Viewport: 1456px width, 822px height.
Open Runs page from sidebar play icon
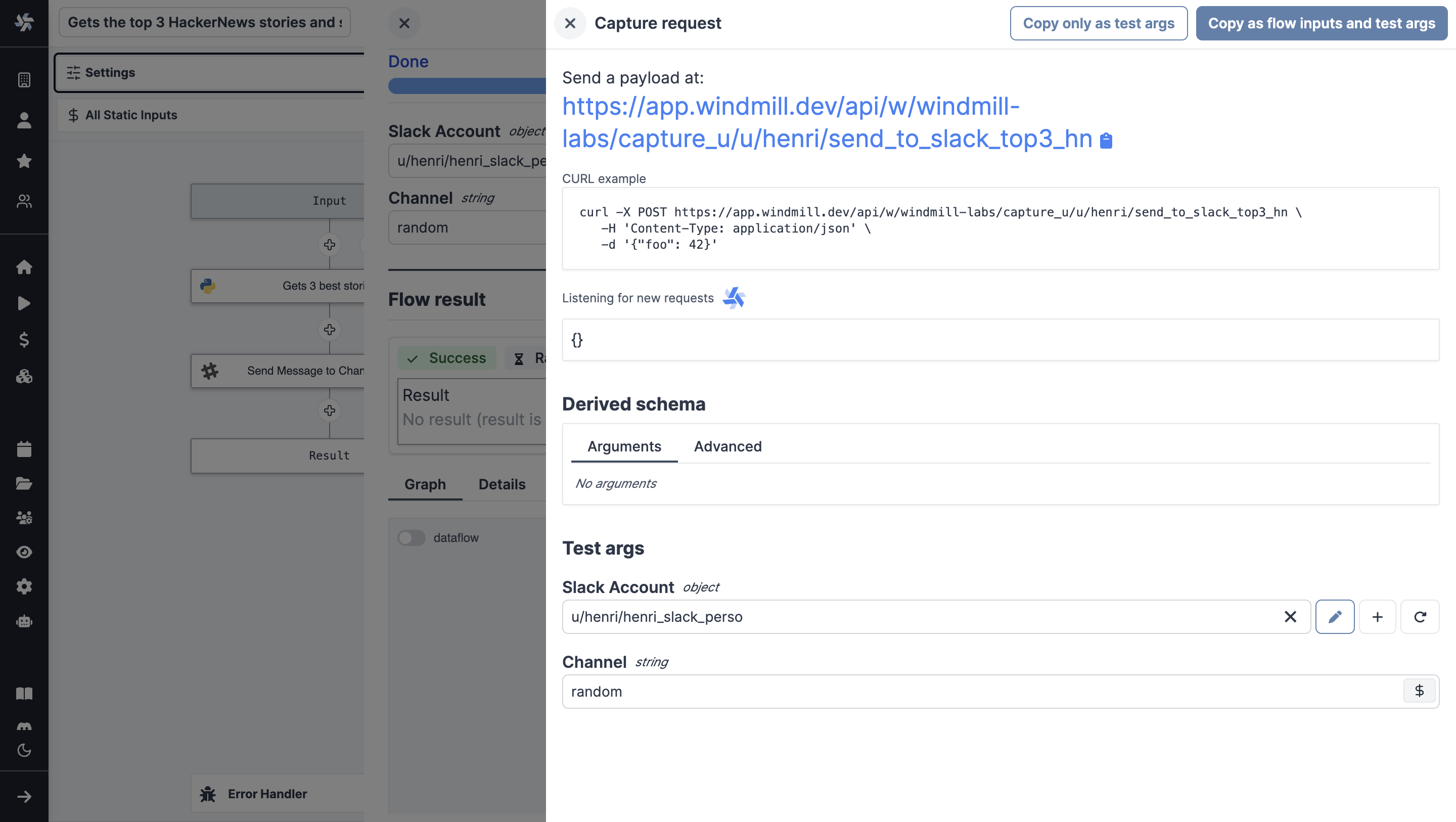[x=24, y=304]
